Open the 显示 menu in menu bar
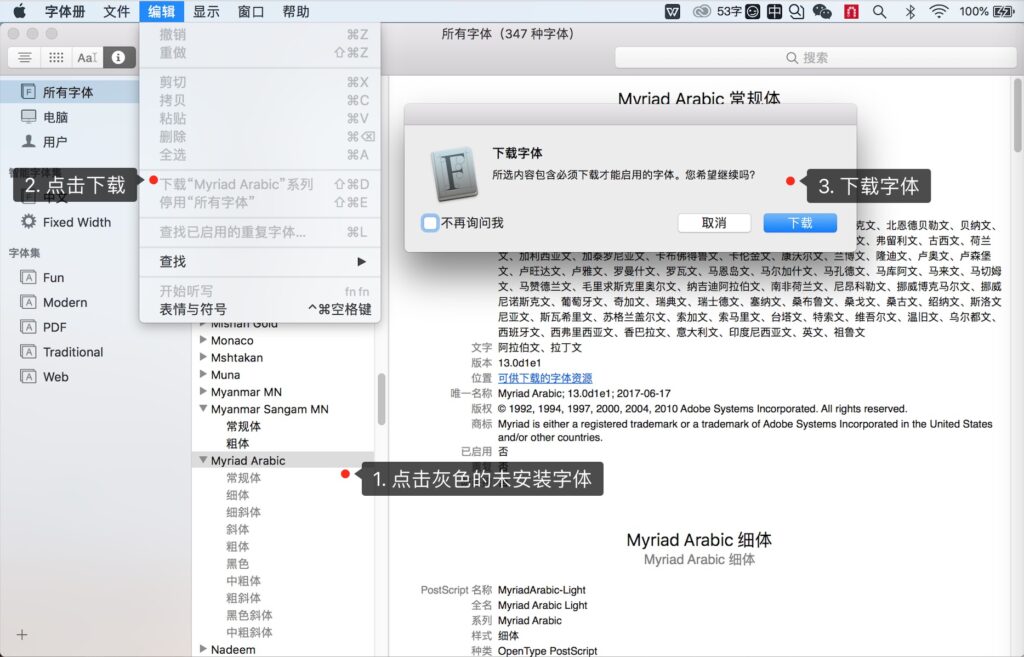 click(x=206, y=12)
